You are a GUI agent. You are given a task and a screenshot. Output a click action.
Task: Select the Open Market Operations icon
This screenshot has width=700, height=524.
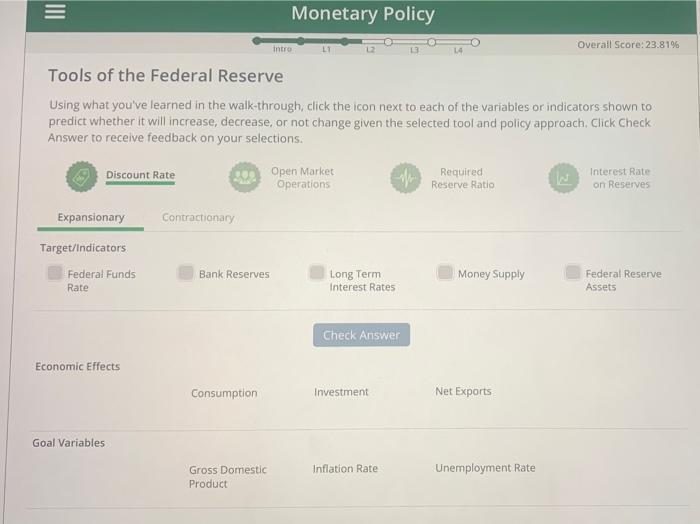coord(245,177)
